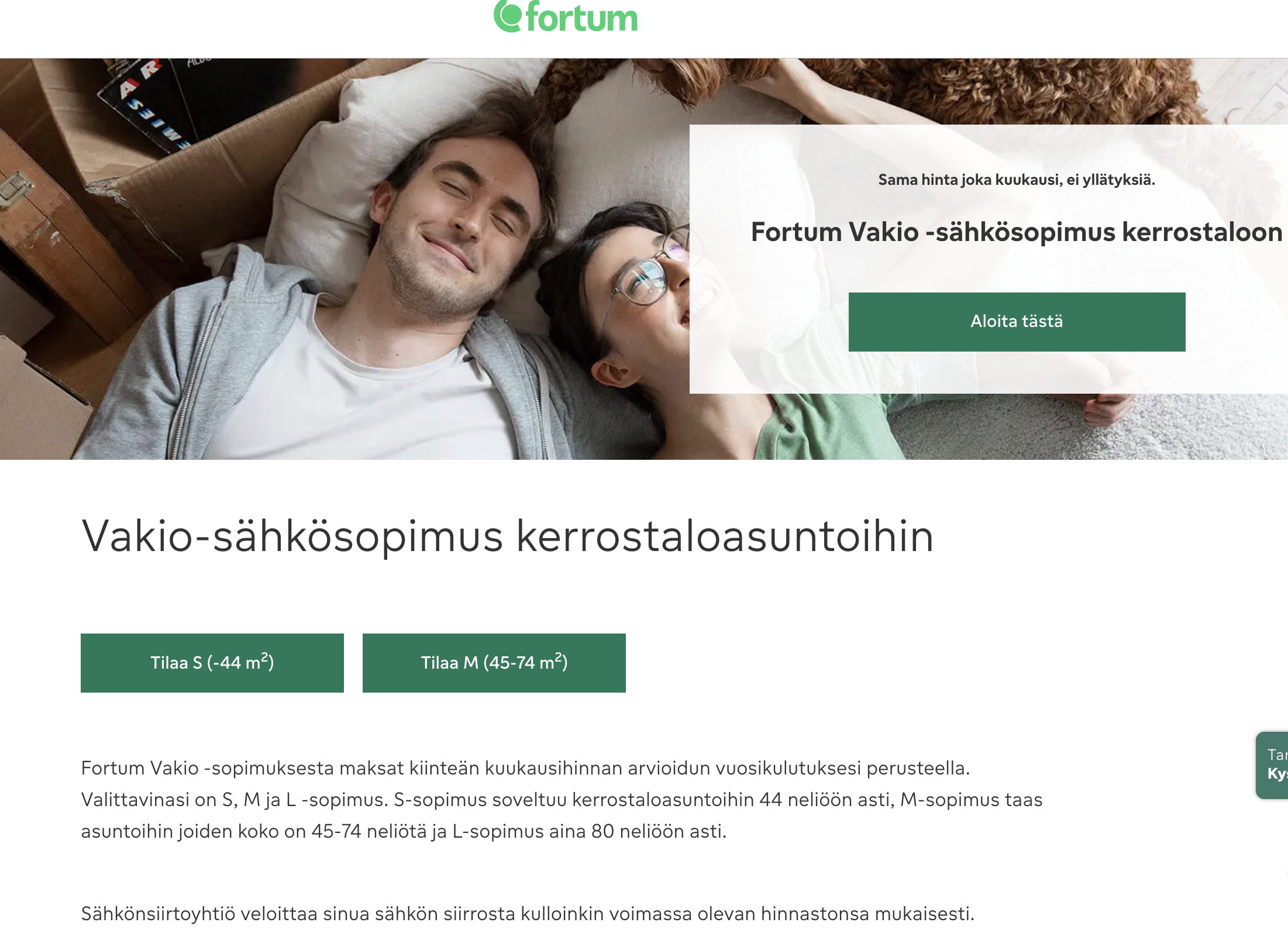The image size is (1288, 950).
Task: Click the woman's green shirt in photo
Action: click(x=831, y=427)
